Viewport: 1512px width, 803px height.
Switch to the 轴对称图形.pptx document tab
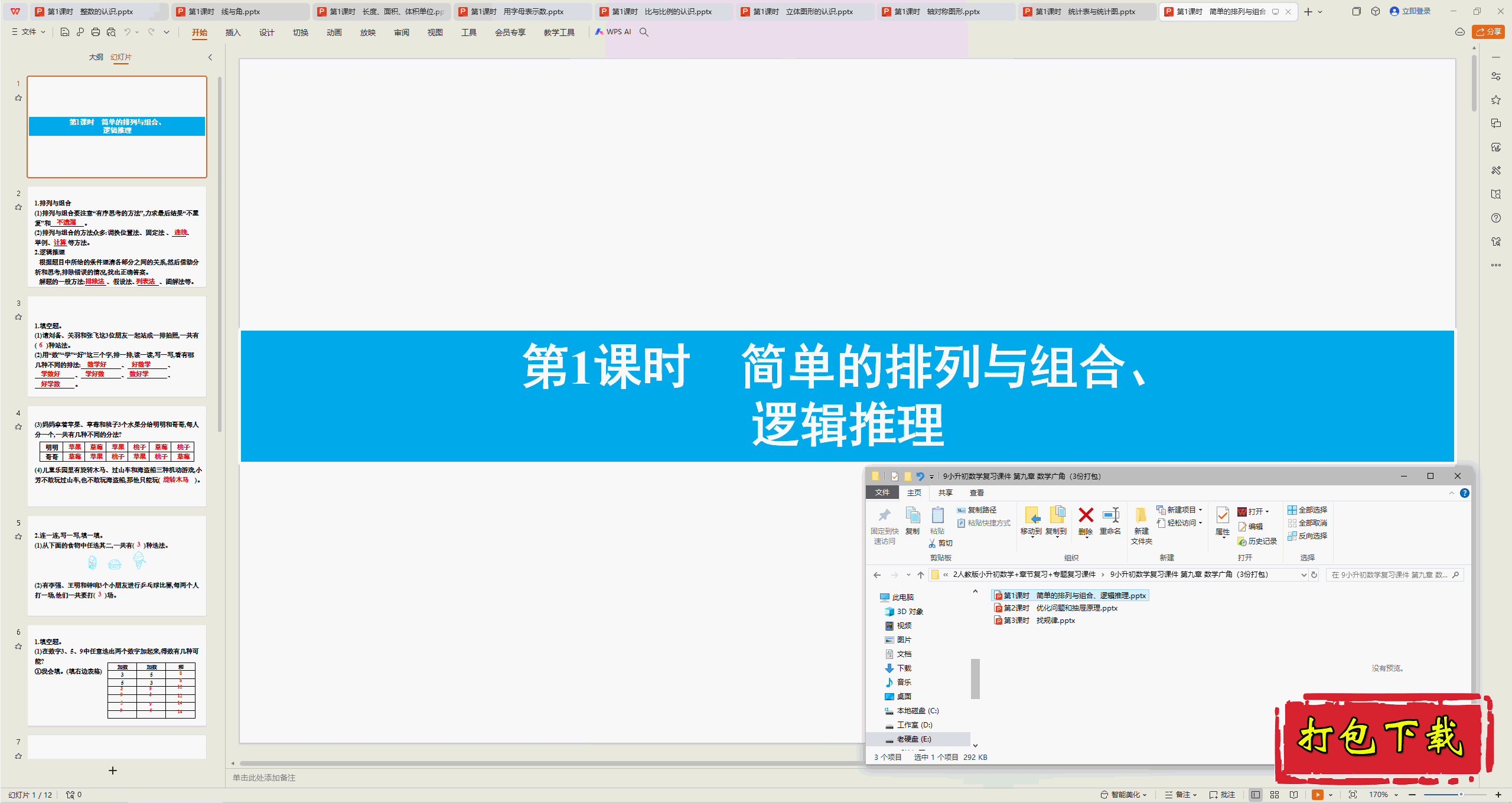945,11
